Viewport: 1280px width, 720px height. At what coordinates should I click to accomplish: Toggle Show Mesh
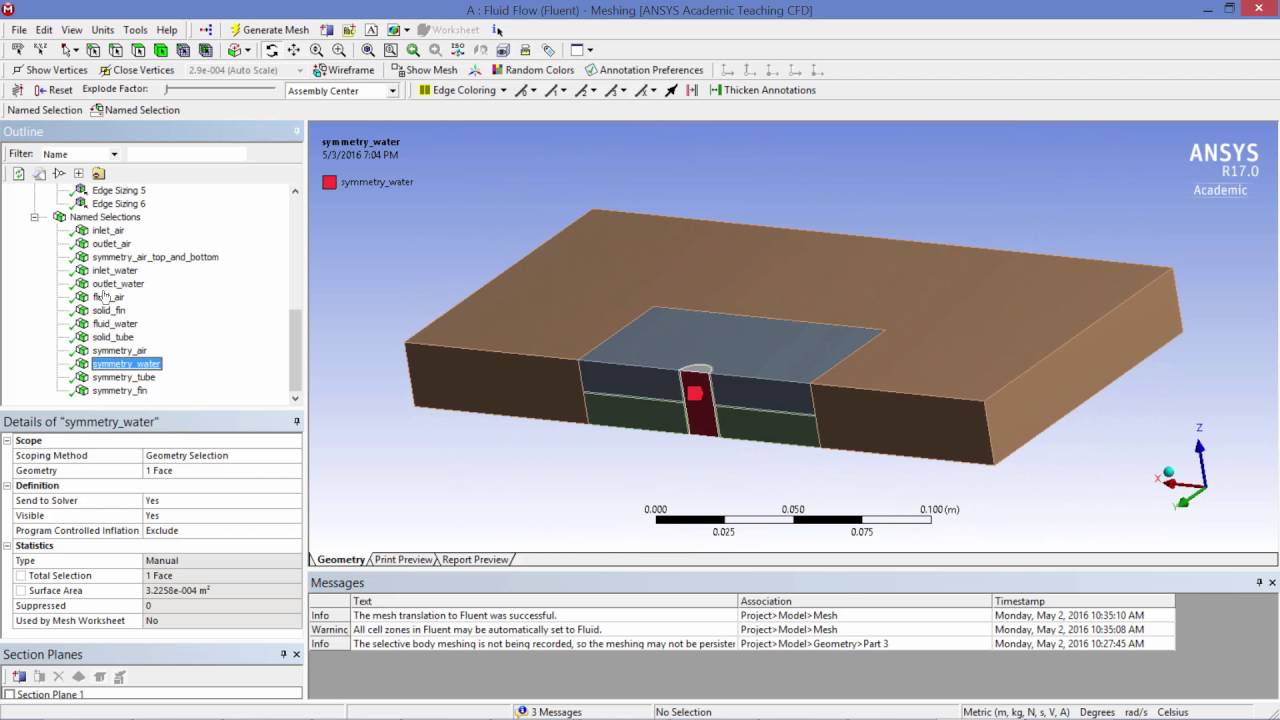[424, 70]
